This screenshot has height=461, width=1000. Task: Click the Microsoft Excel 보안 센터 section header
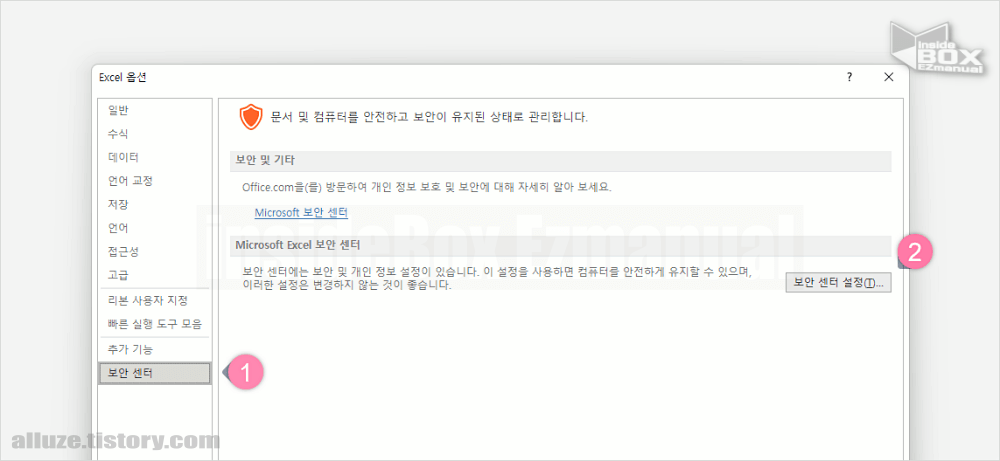(x=560, y=245)
